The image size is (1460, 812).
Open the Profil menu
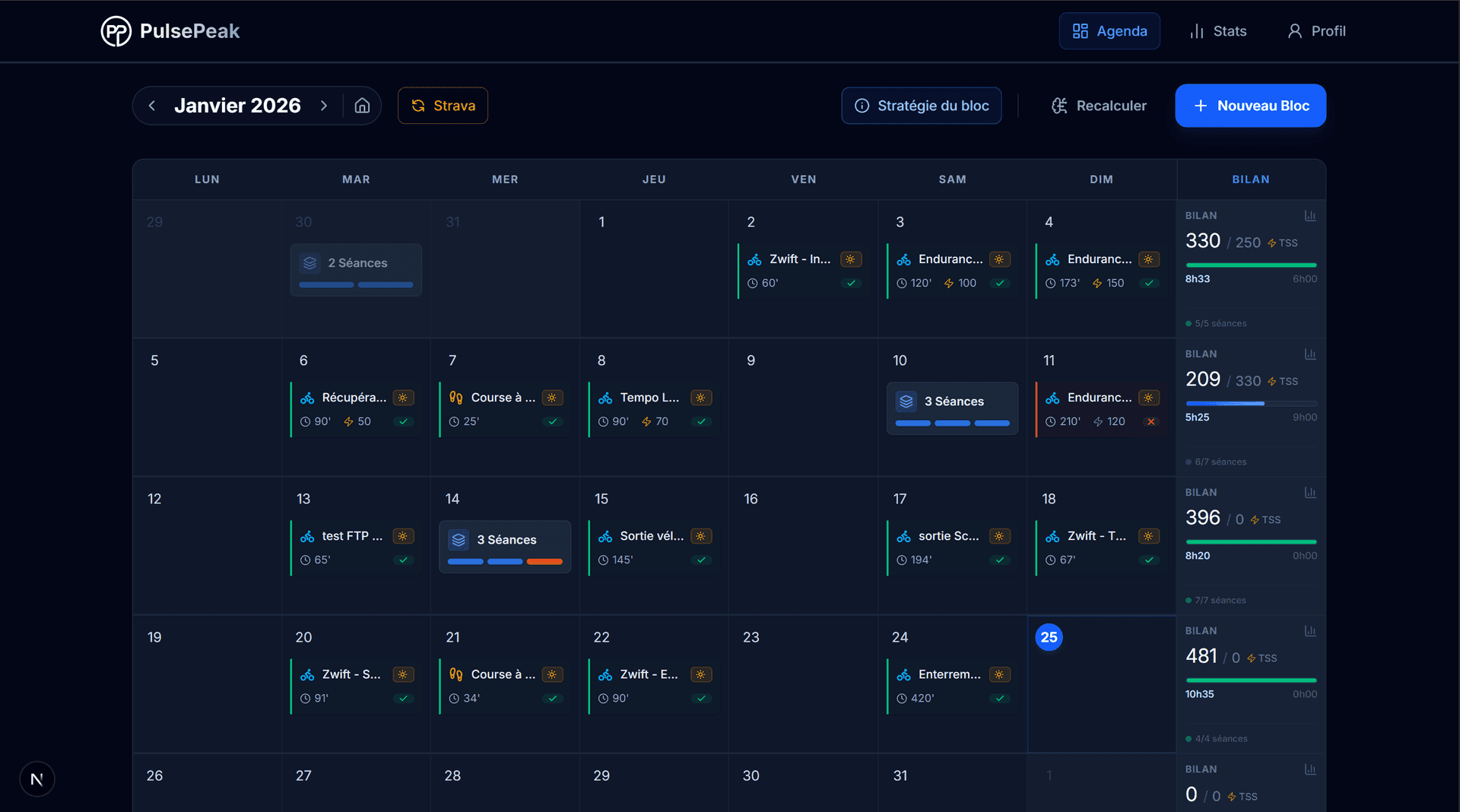pos(1316,31)
